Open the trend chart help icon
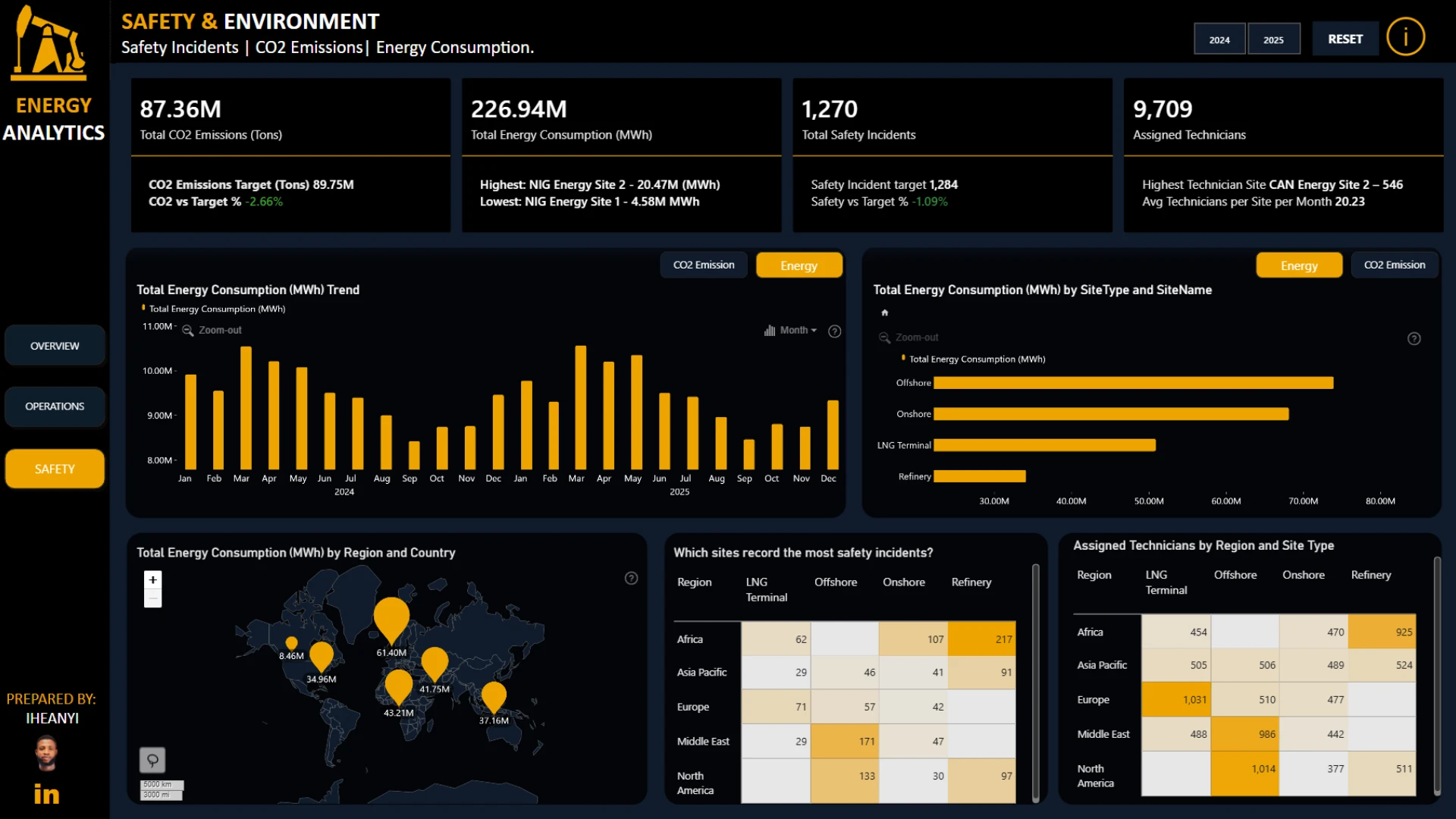This screenshot has height=819, width=1456. tap(834, 331)
